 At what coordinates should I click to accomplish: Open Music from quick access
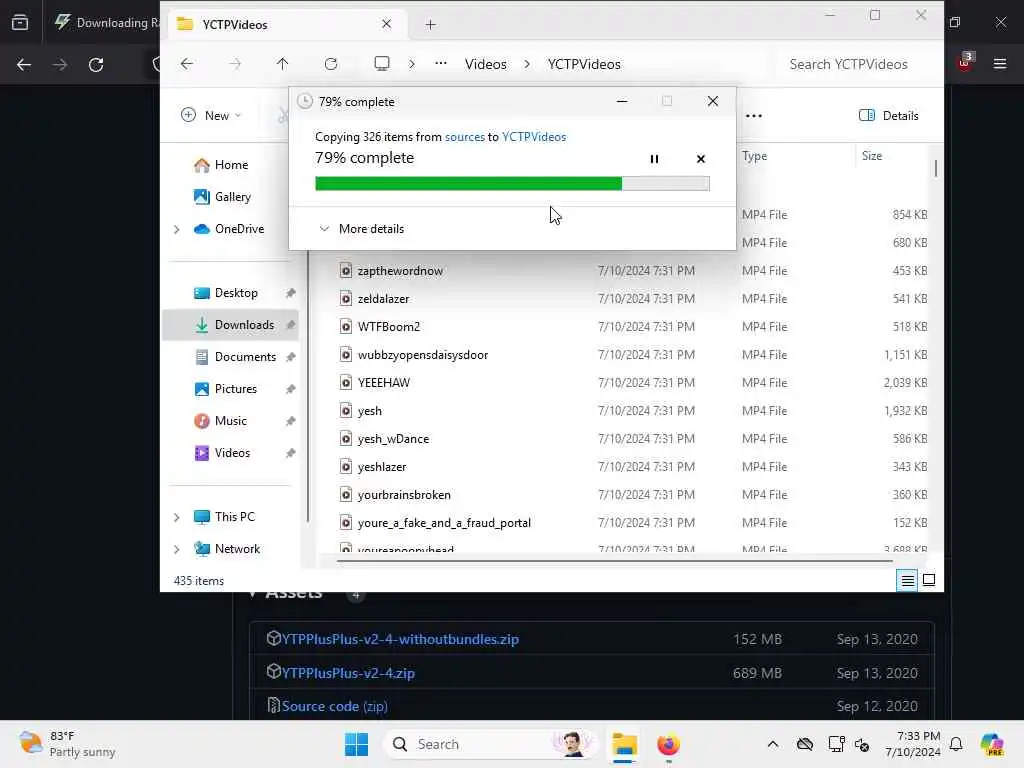pyautogui.click(x=221, y=421)
